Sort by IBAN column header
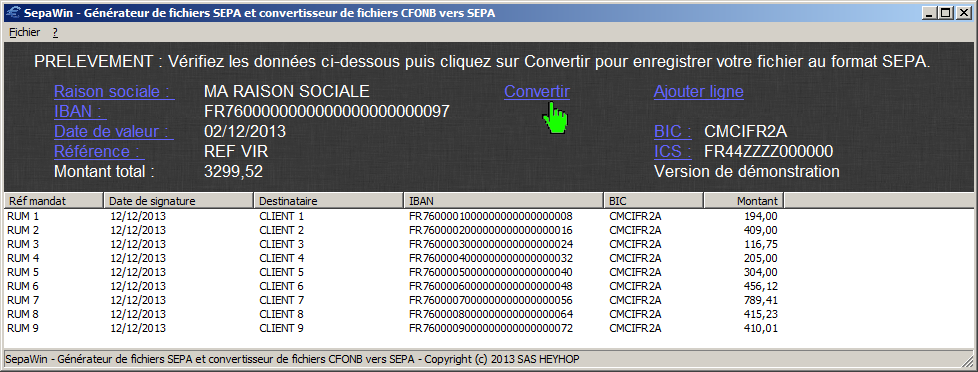 coord(504,201)
